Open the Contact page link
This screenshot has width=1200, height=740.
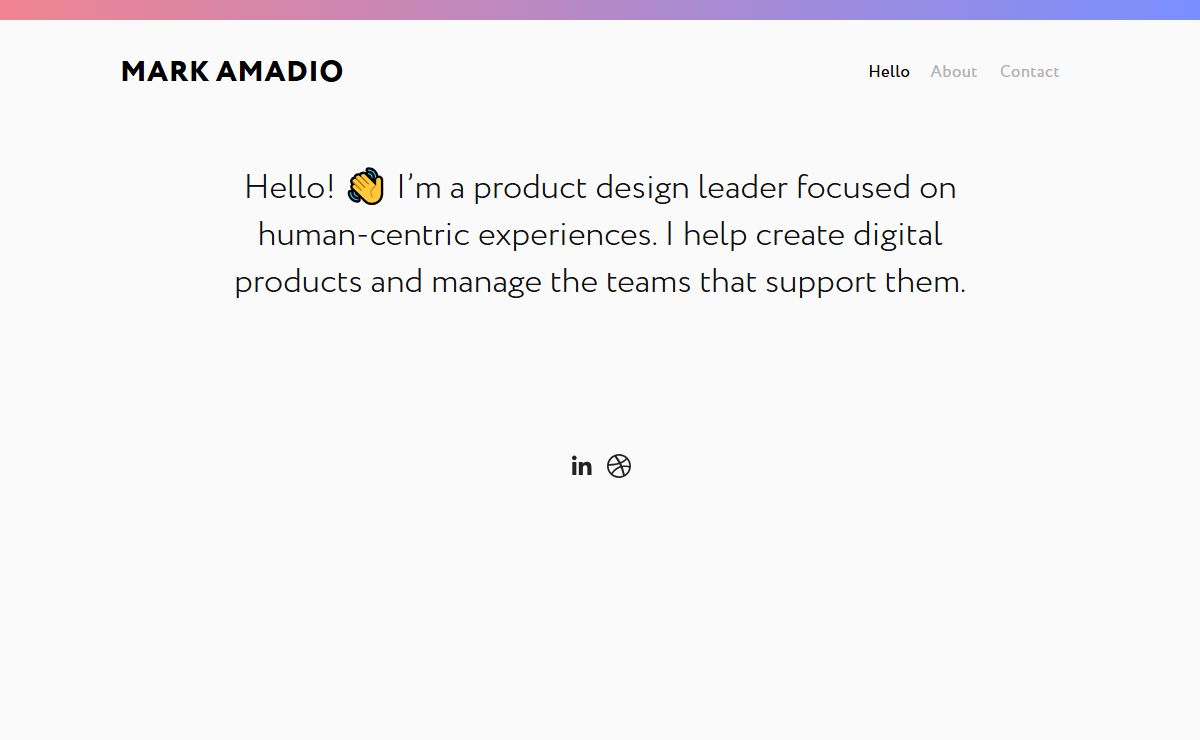[x=1029, y=71]
